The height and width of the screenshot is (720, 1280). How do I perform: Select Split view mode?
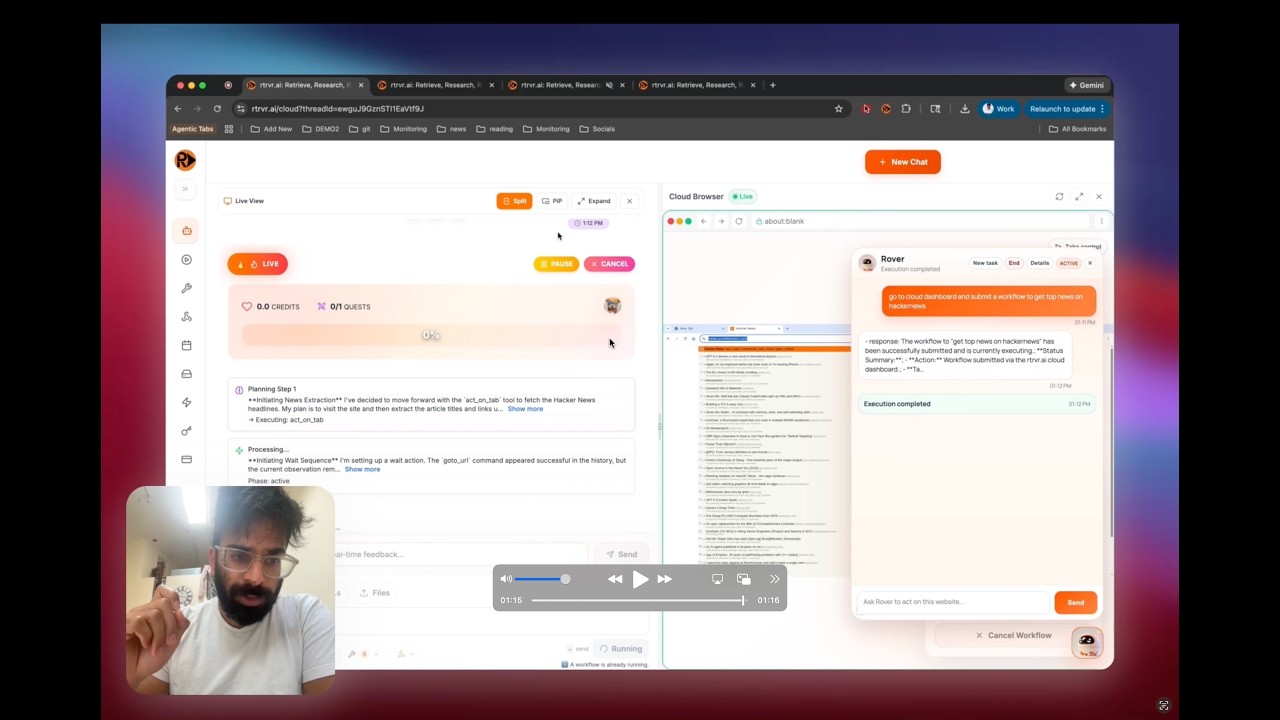(514, 201)
